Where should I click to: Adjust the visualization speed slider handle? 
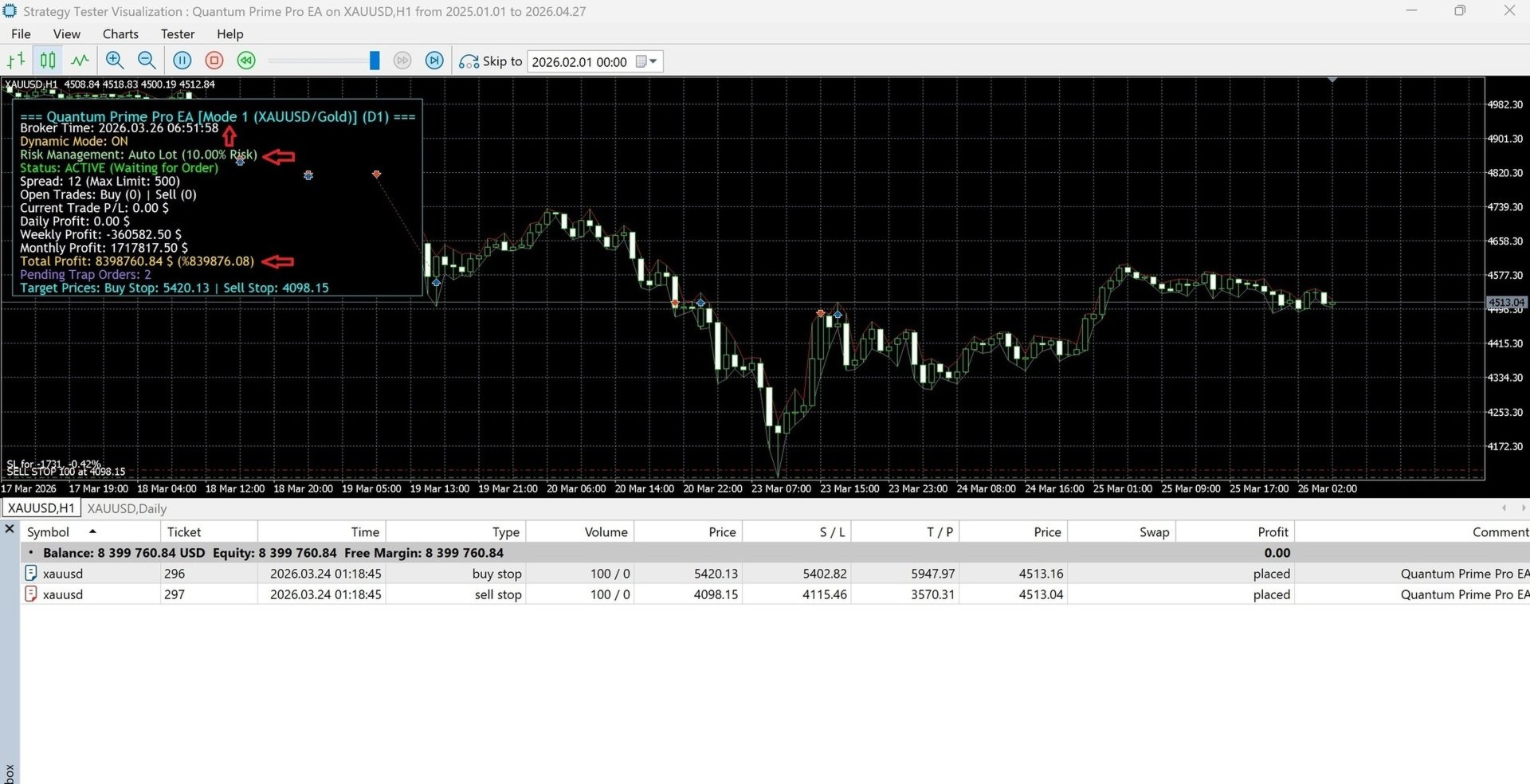[375, 61]
